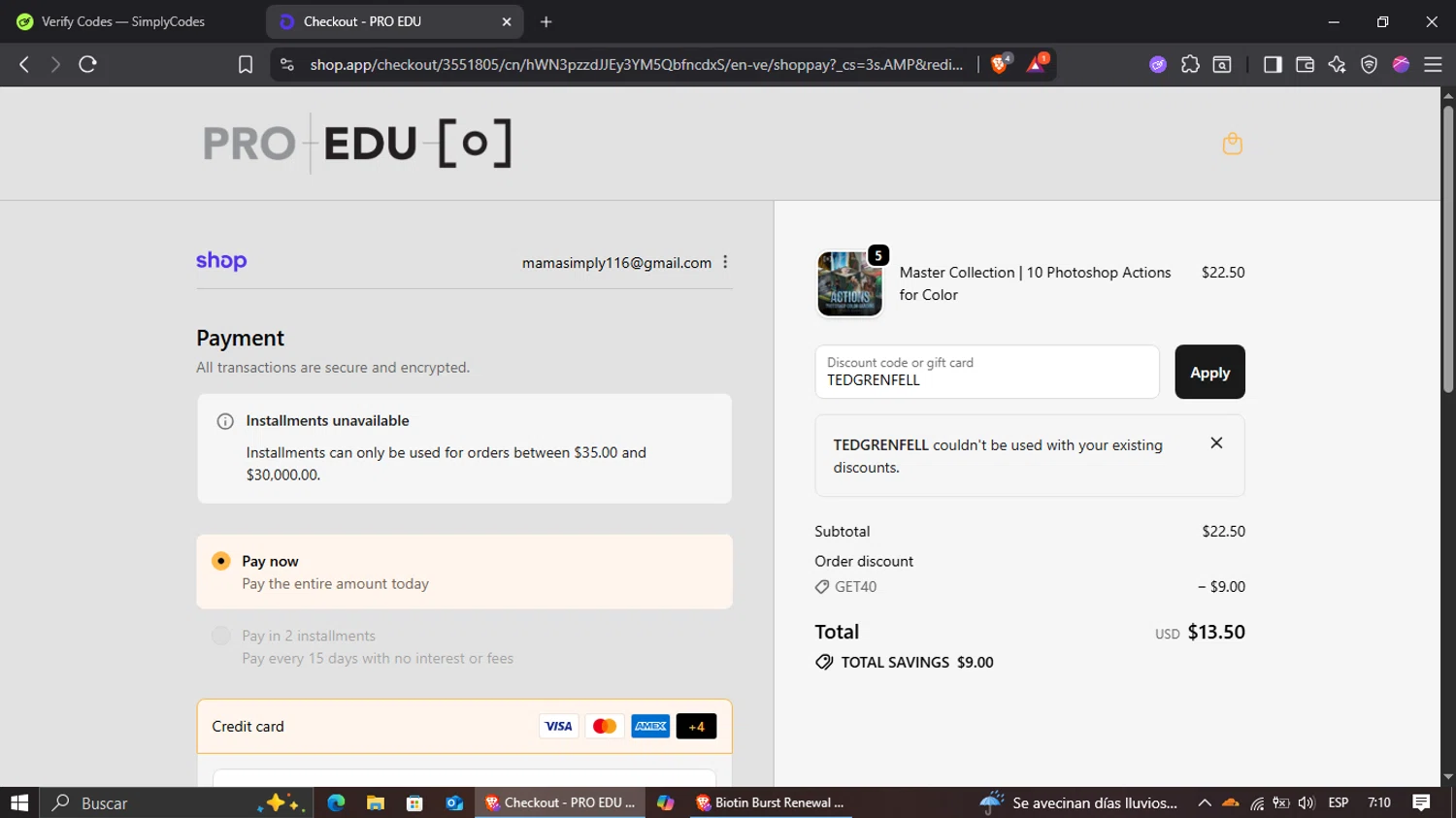Open Brave Shields lion icon
Image resolution: width=1456 pixels, height=818 pixels.
click(x=1000, y=64)
